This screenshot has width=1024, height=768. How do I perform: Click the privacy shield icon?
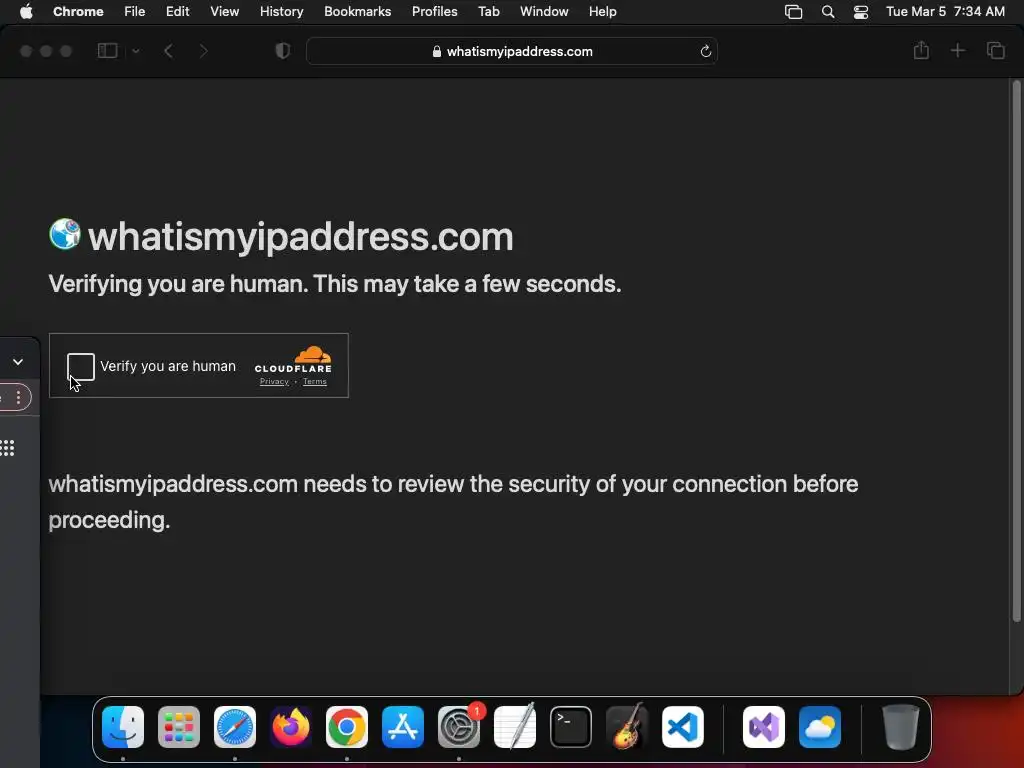point(283,51)
